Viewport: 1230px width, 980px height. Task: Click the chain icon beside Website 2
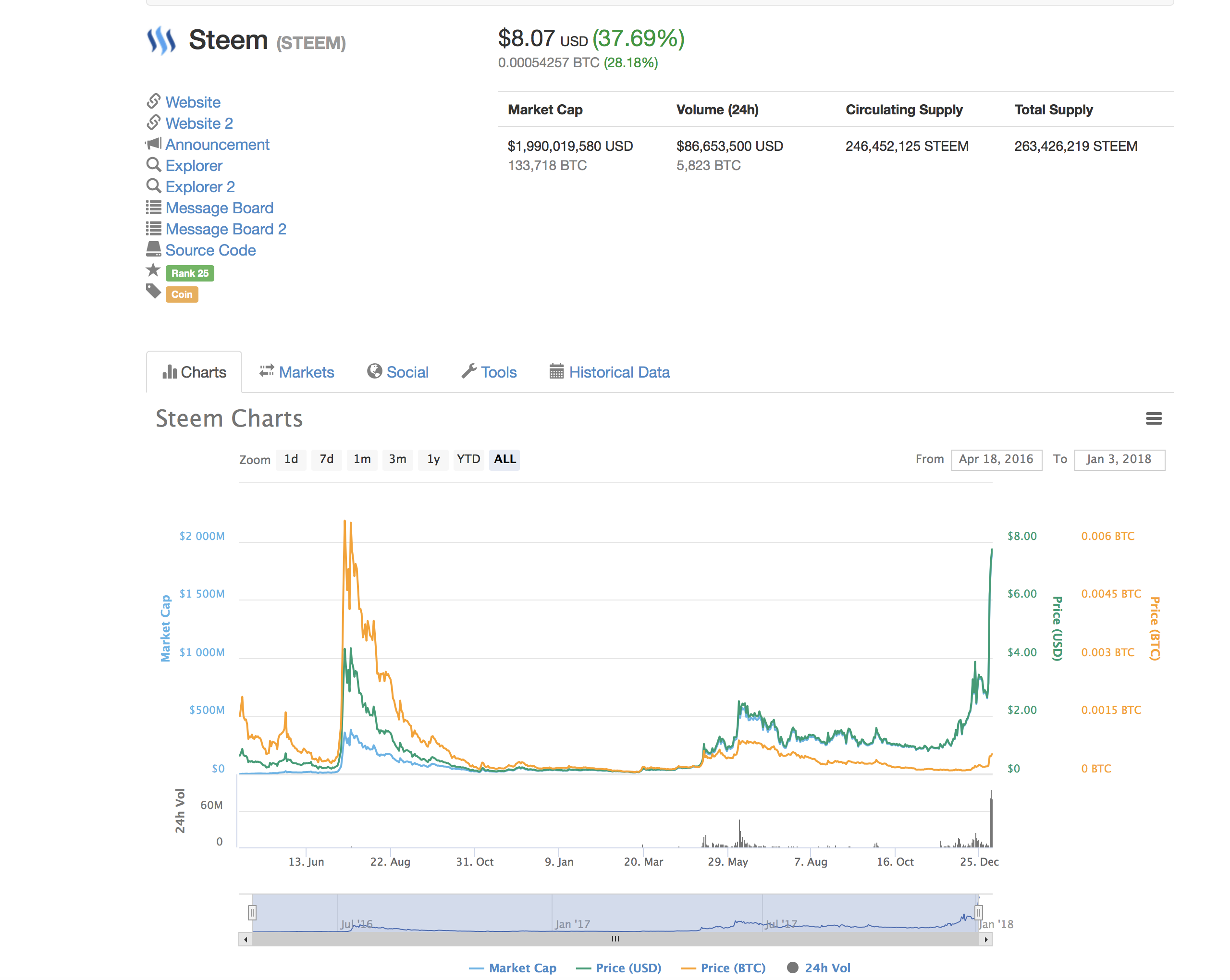(x=153, y=122)
